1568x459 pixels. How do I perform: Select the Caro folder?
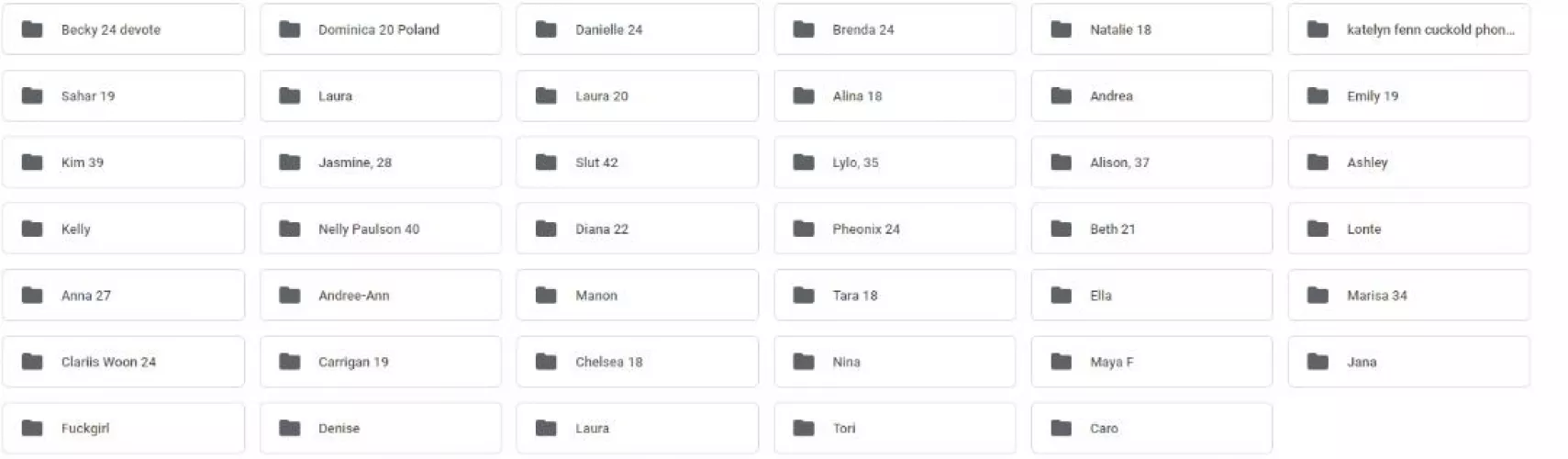click(x=1151, y=428)
